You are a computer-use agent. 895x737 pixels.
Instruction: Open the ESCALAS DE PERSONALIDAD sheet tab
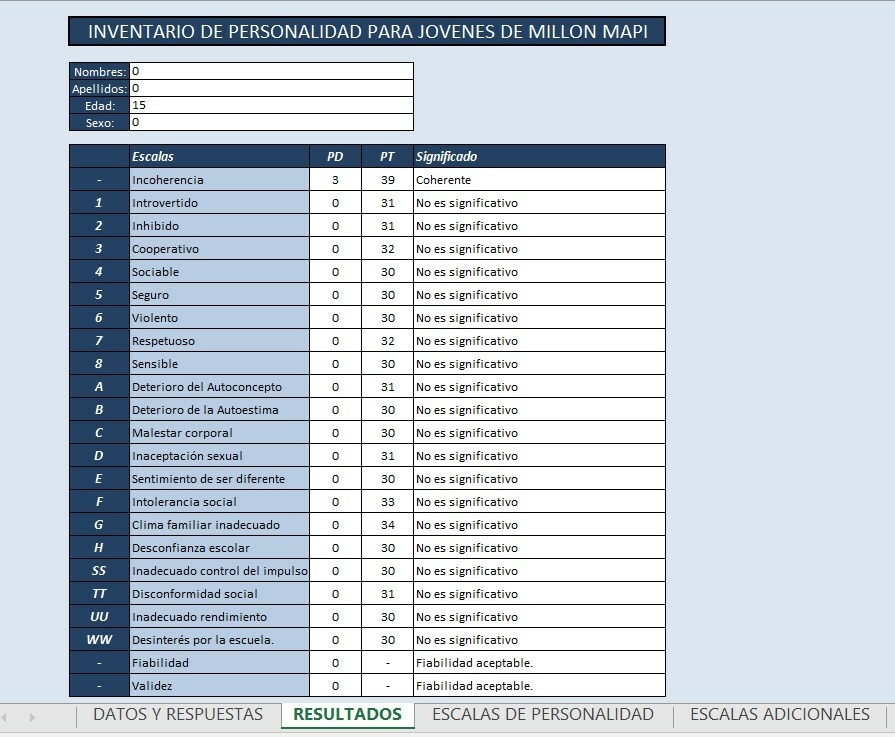[542, 714]
